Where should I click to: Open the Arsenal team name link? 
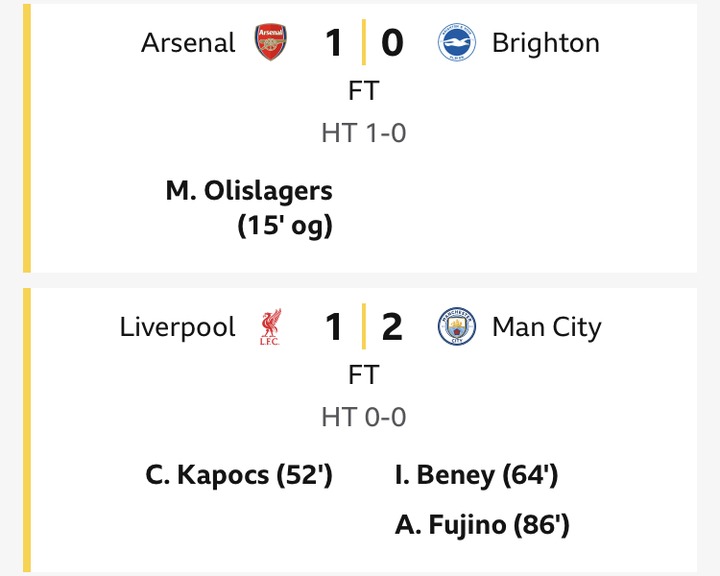[188, 43]
